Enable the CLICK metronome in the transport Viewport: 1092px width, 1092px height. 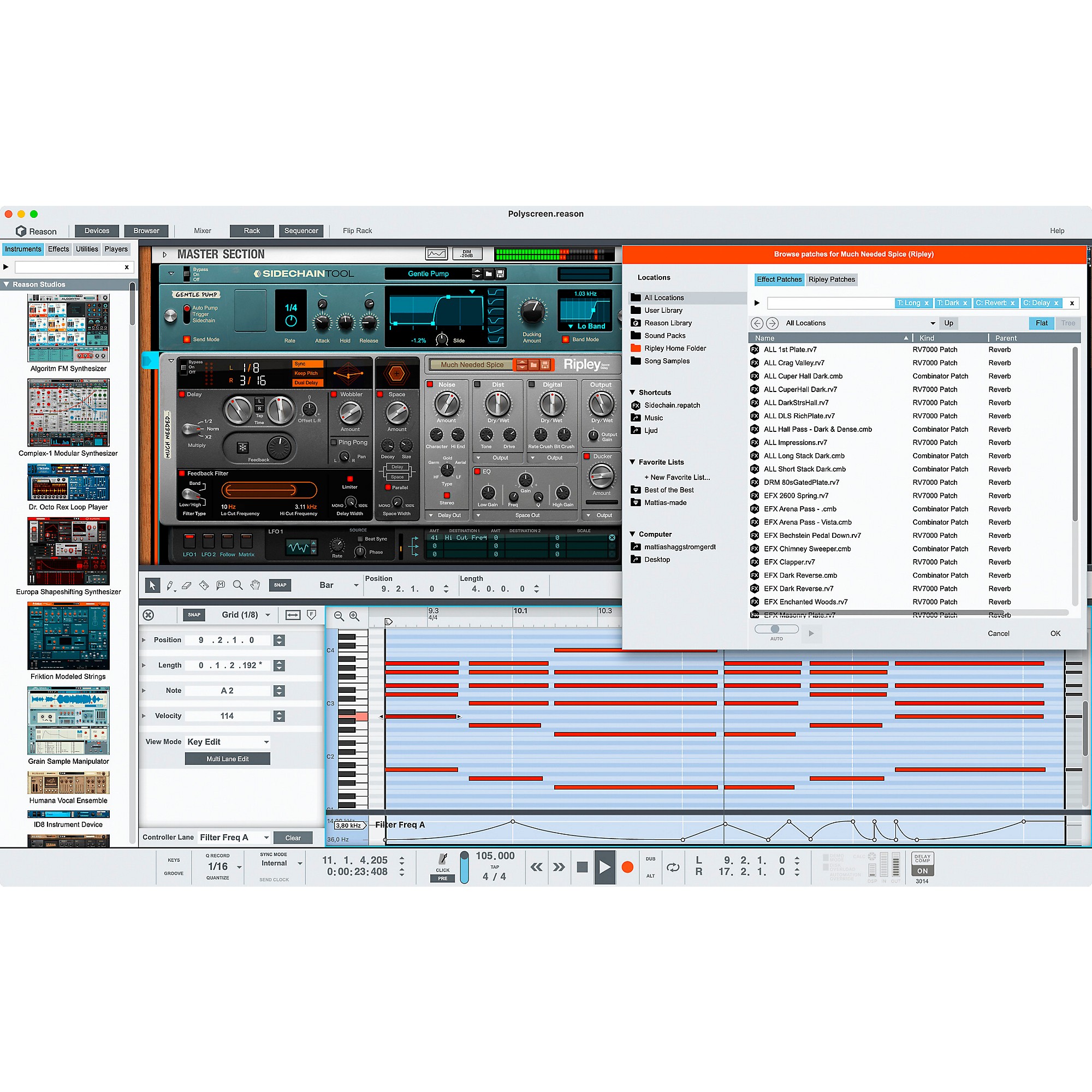[x=443, y=859]
